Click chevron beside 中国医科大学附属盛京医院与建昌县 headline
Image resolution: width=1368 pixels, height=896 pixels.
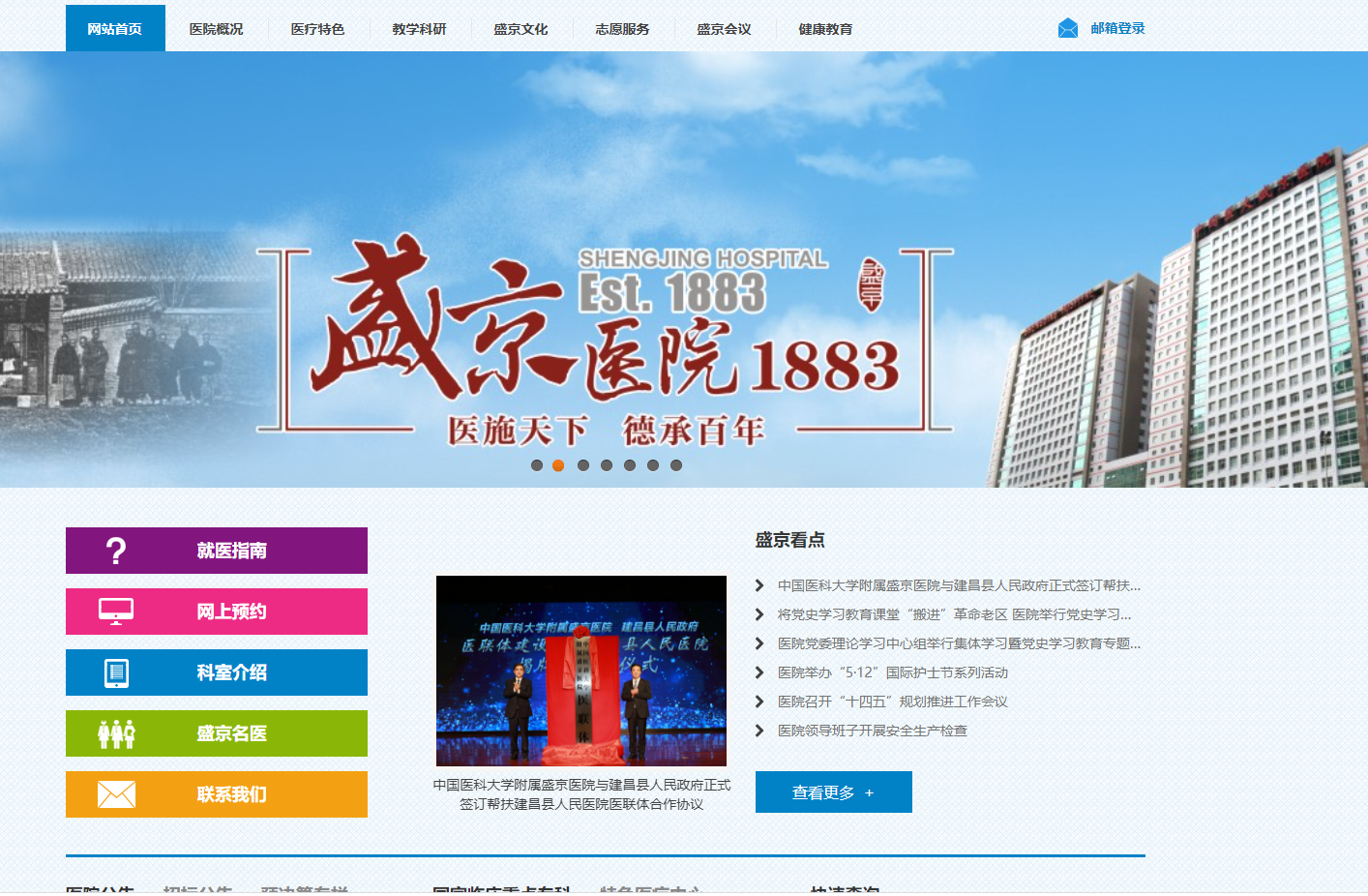click(x=759, y=585)
